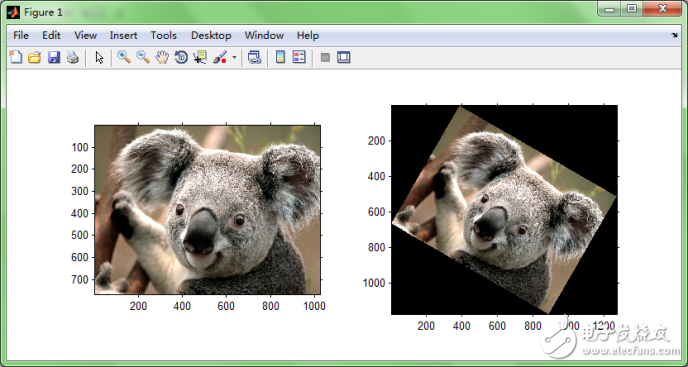Dock the figure using the menu bar arrow

[x=674, y=36]
